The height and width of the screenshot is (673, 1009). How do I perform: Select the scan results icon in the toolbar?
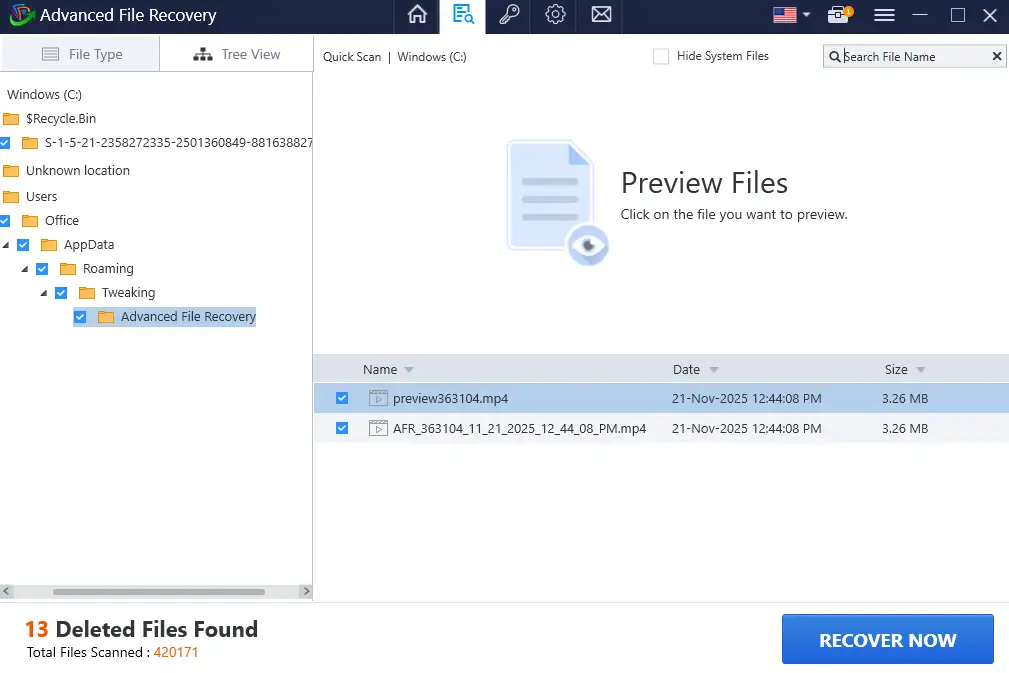(x=462, y=16)
